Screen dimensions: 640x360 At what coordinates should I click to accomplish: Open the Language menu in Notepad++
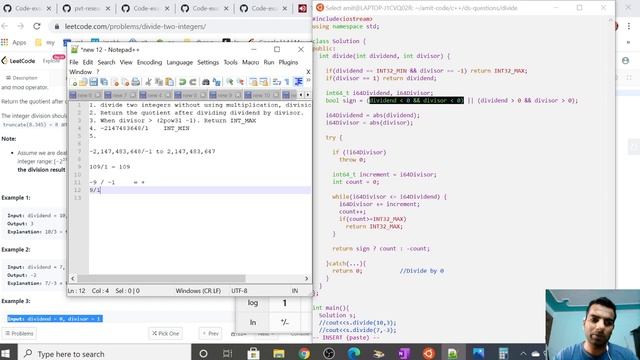tap(180, 62)
